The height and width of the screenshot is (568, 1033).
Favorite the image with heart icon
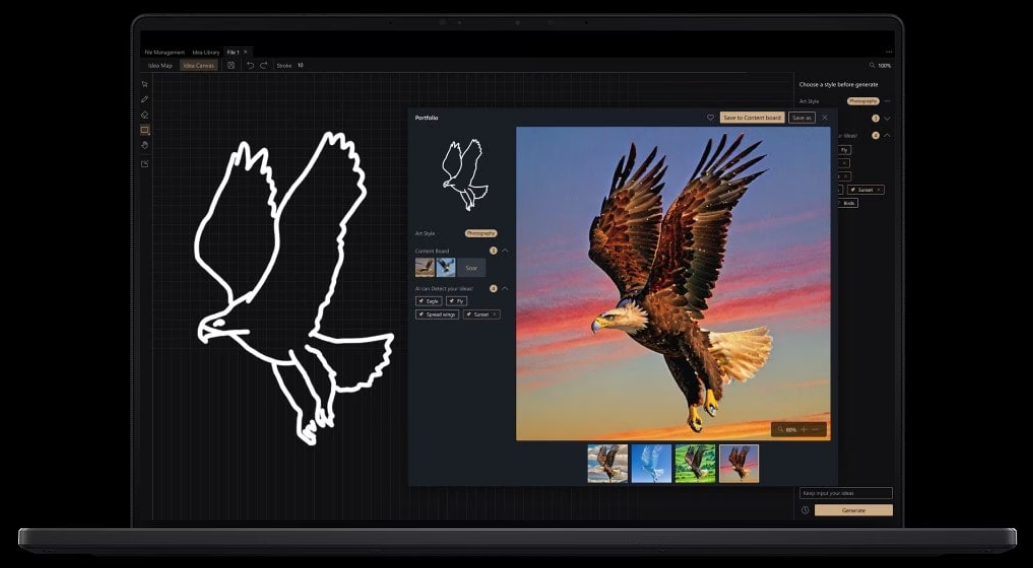click(711, 117)
